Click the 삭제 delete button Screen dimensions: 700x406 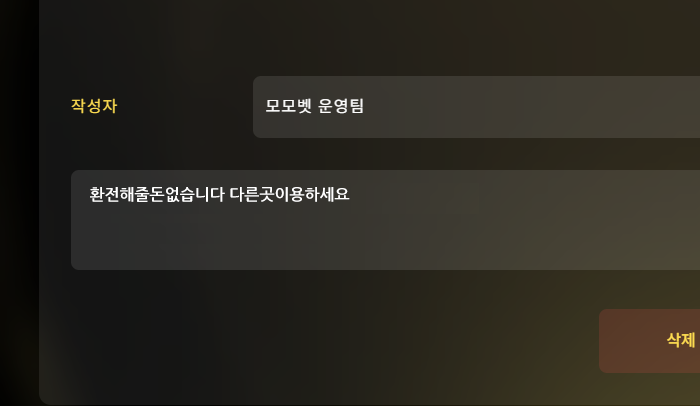tap(650, 341)
